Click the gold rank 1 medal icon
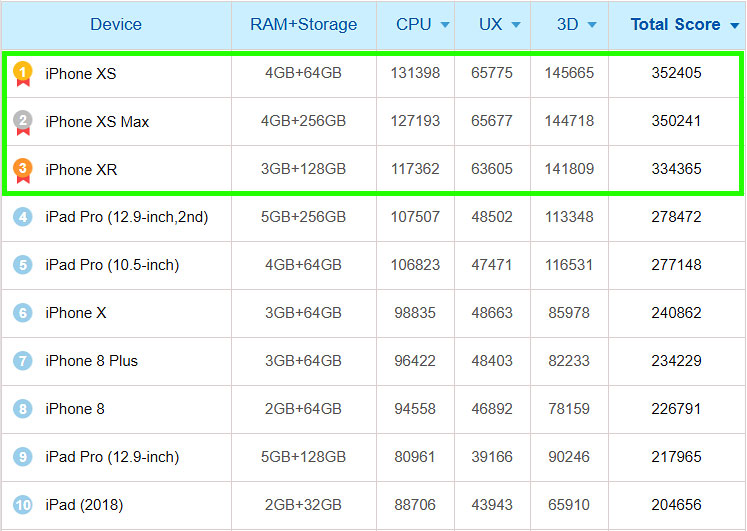The height and width of the screenshot is (531, 747). coord(22,73)
